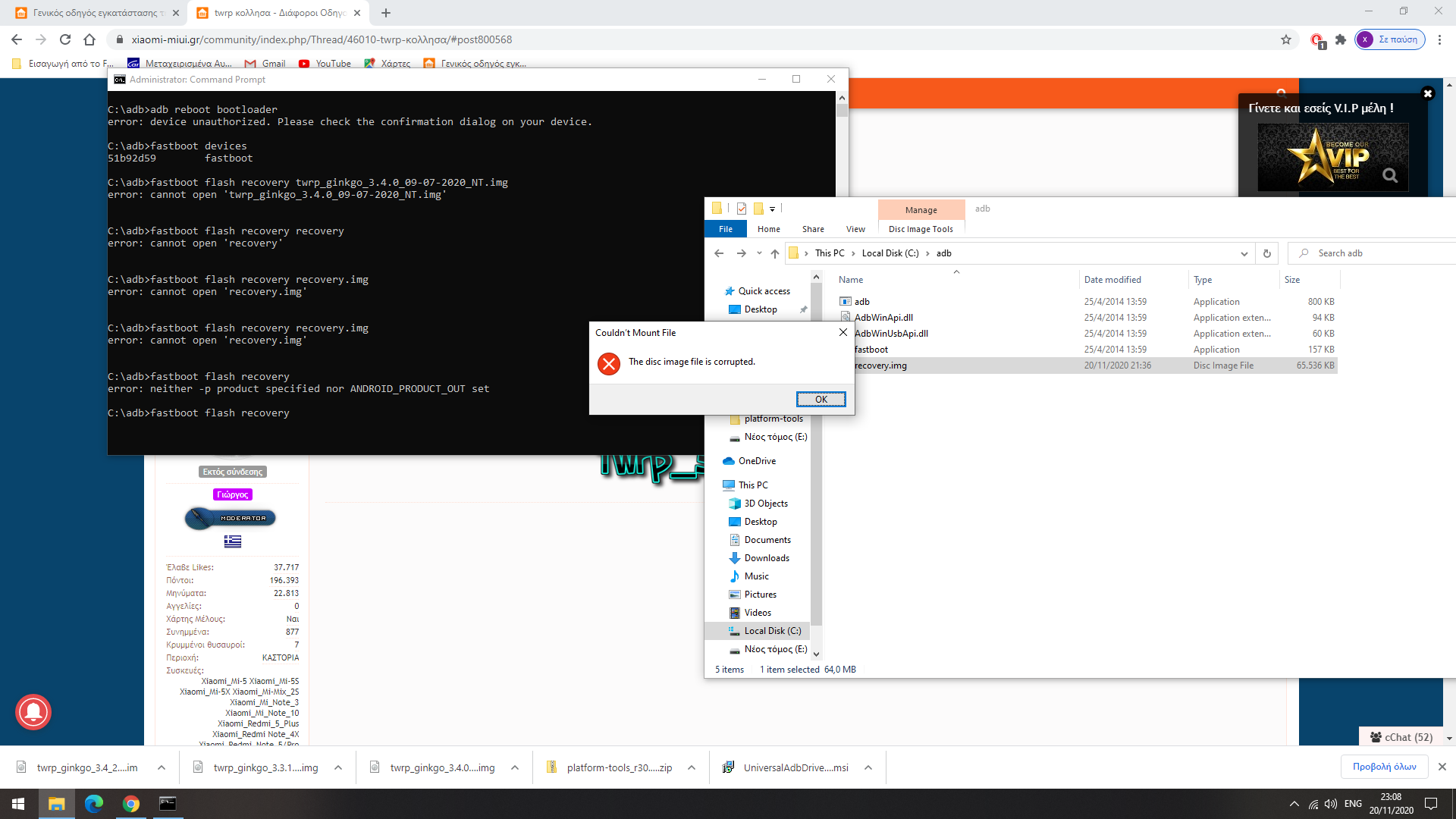Click OK in the Couldn't Mount File dialog
Viewport: 1456px width, 819px height.
point(821,400)
